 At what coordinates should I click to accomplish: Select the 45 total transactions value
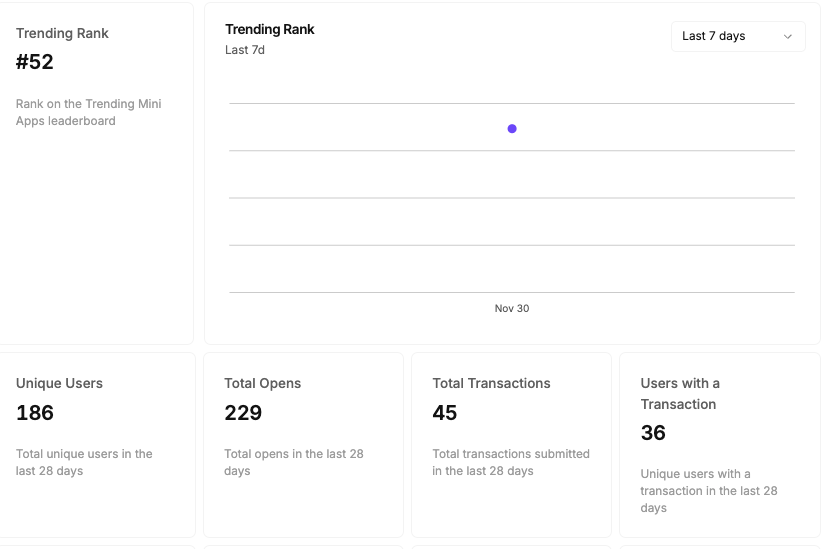[x=445, y=413]
